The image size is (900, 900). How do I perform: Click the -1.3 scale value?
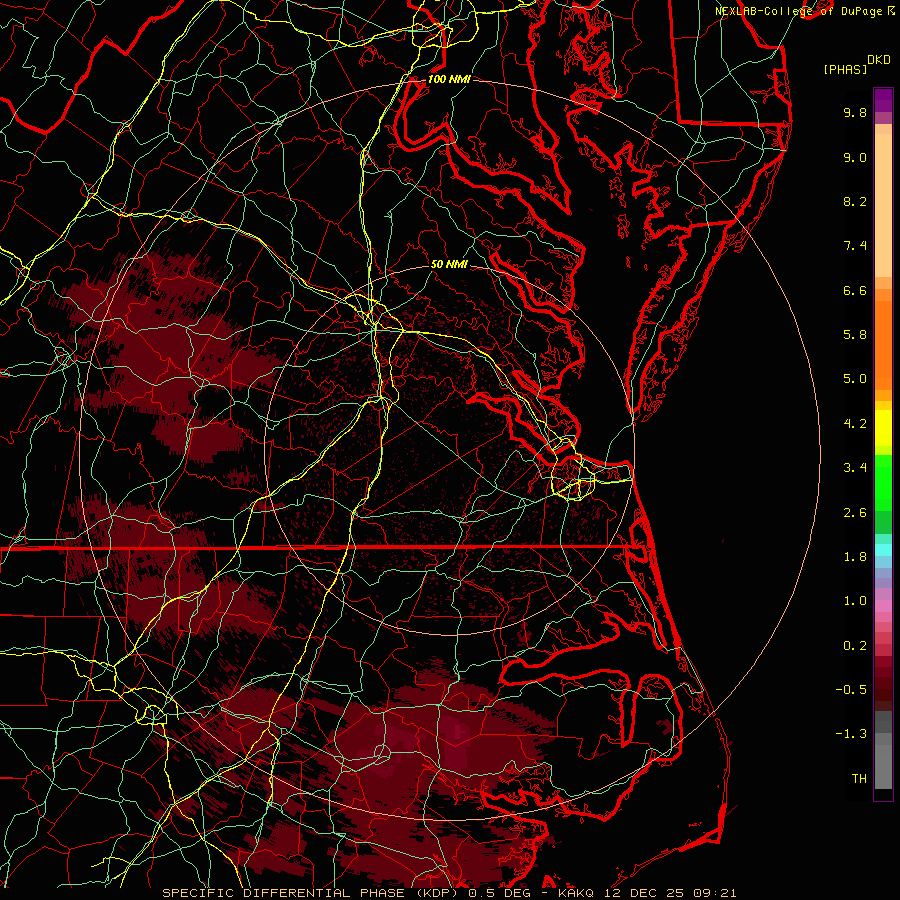click(x=851, y=734)
